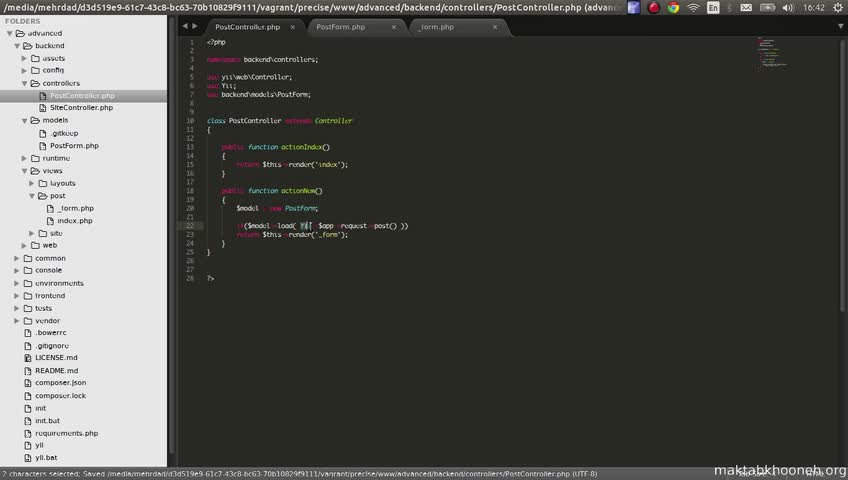Collapse the post folder arrow
The image size is (848, 480).
point(32,196)
